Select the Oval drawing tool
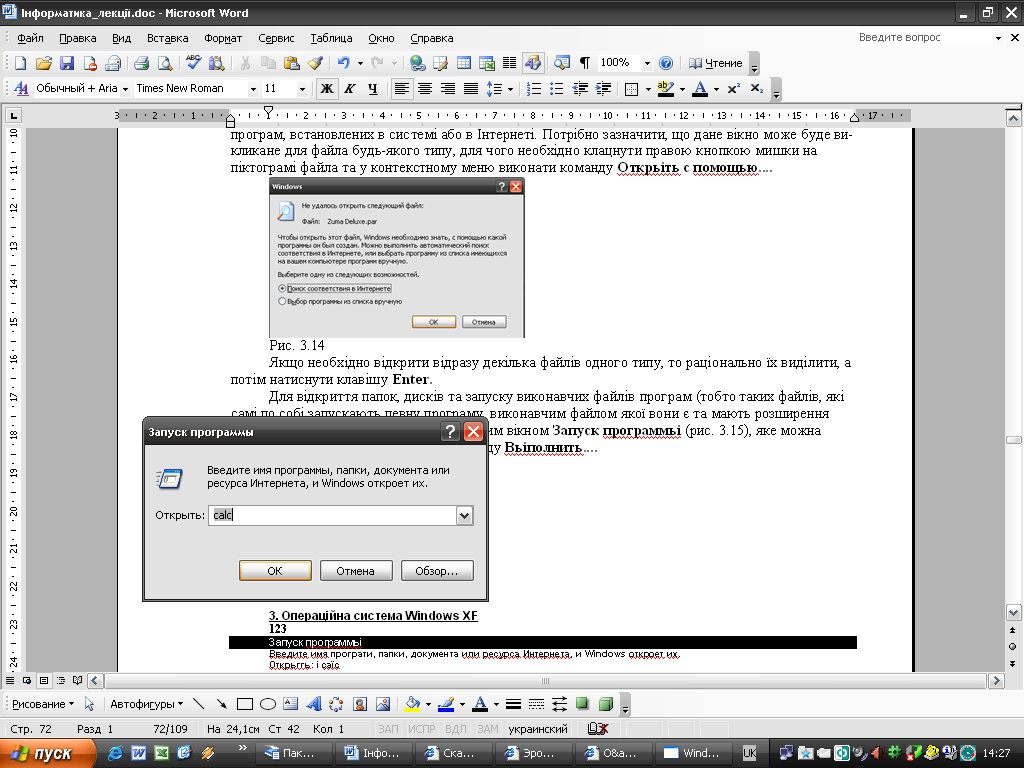 click(x=268, y=704)
